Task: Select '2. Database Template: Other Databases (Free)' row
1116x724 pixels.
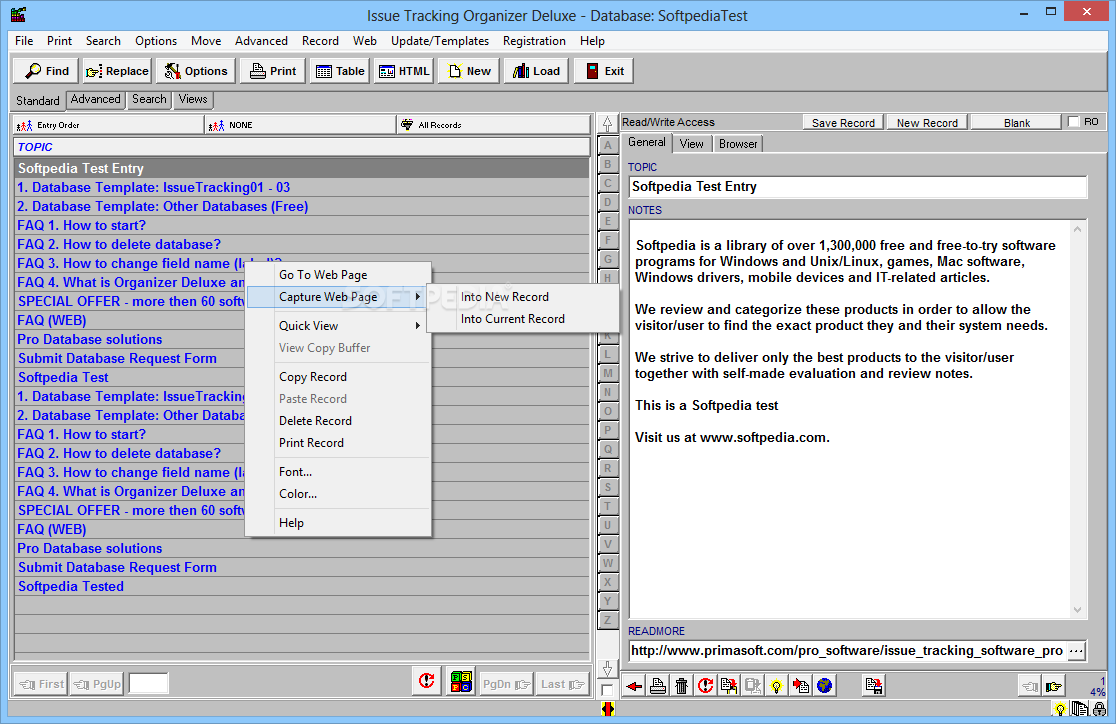Action: [302, 206]
